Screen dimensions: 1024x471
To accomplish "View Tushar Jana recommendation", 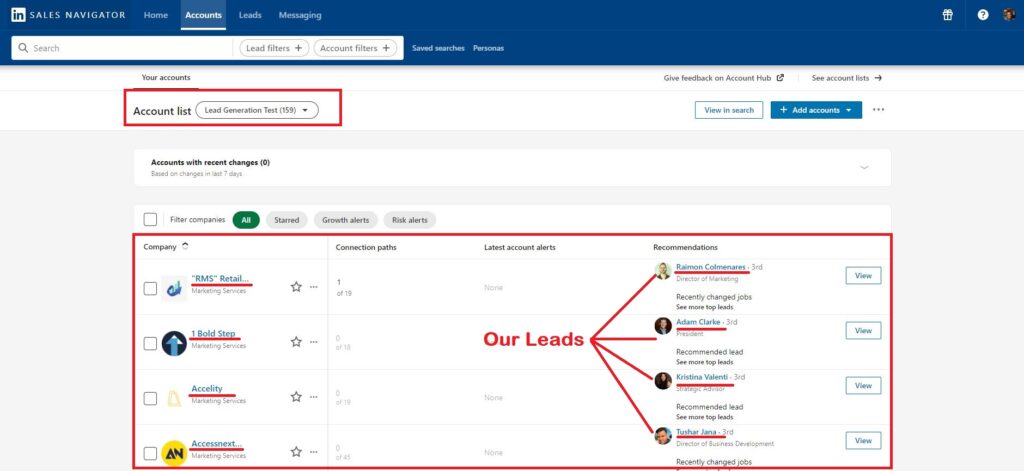I will click(x=863, y=440).
